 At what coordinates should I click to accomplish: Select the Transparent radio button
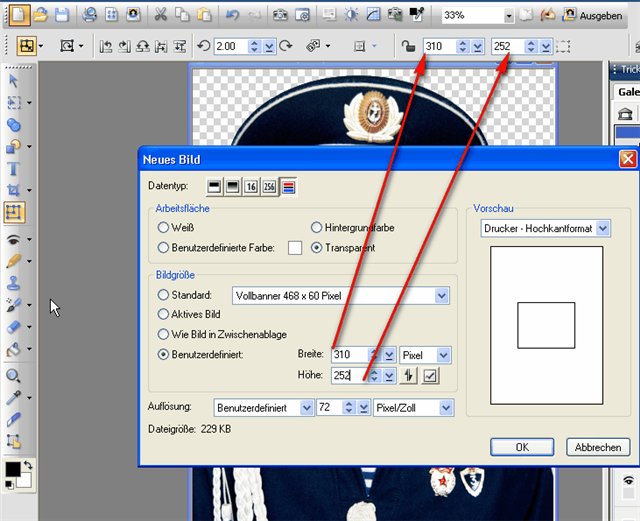(316, 247)
